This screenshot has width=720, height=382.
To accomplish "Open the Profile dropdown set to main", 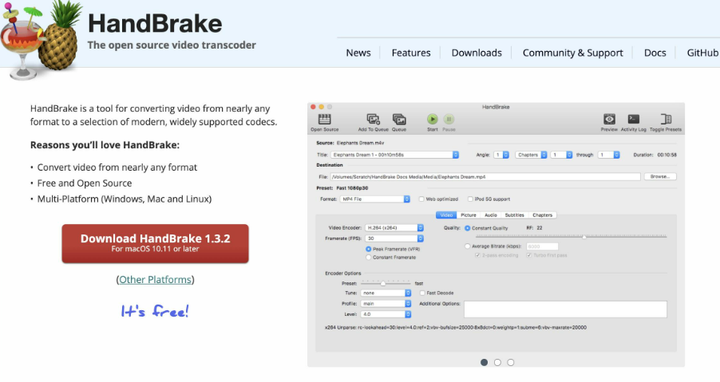I will point(386,303).
